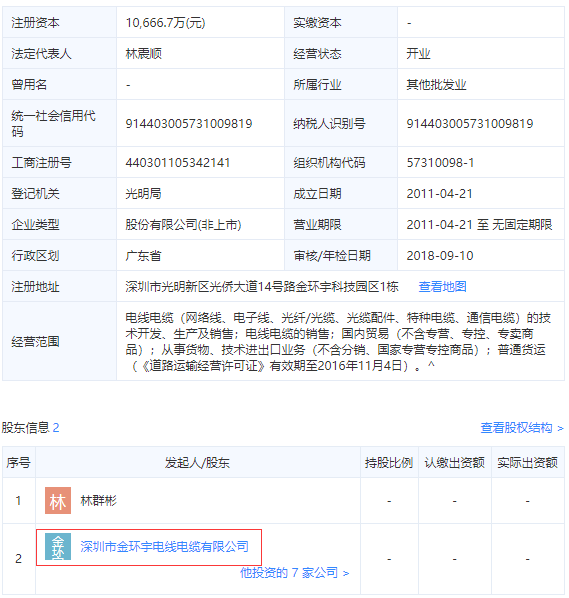Select business registration number 440301105342141
Image resolution: width=569 pixels, height=598 pixels.
tap(177, 163)
